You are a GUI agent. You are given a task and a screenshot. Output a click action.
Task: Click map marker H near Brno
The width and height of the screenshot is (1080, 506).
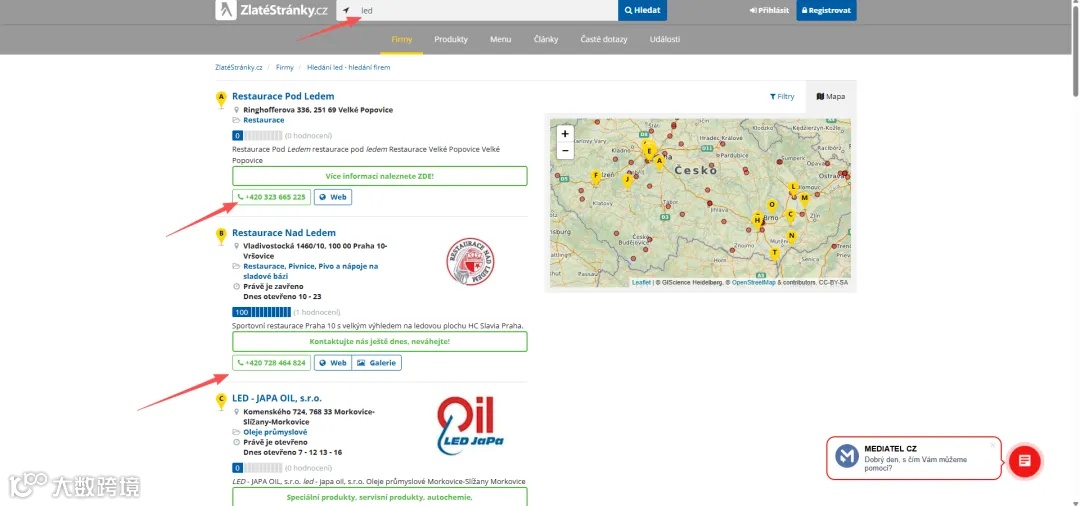click(757, 222)
